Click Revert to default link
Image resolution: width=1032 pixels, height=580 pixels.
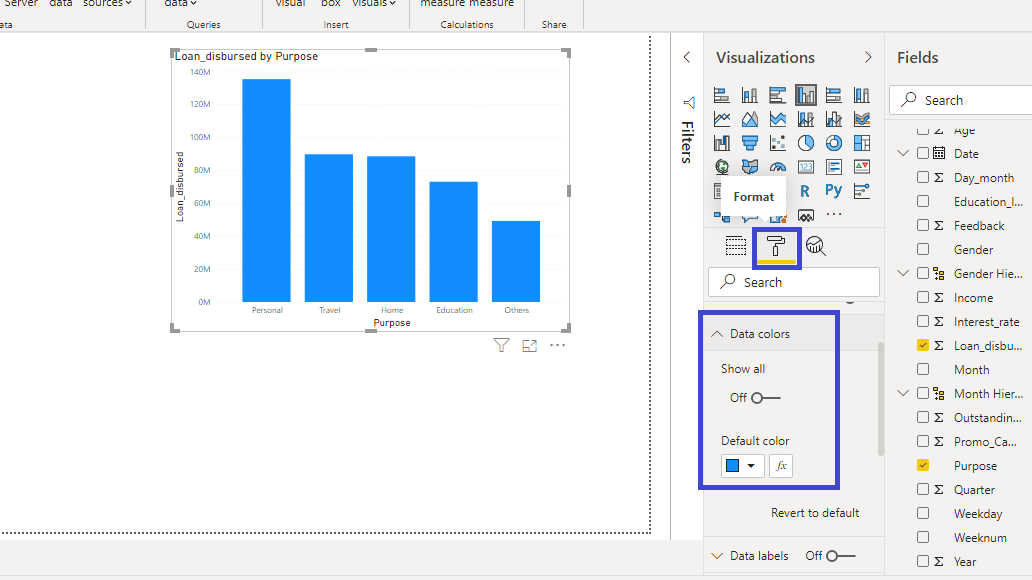click(815, 513)
